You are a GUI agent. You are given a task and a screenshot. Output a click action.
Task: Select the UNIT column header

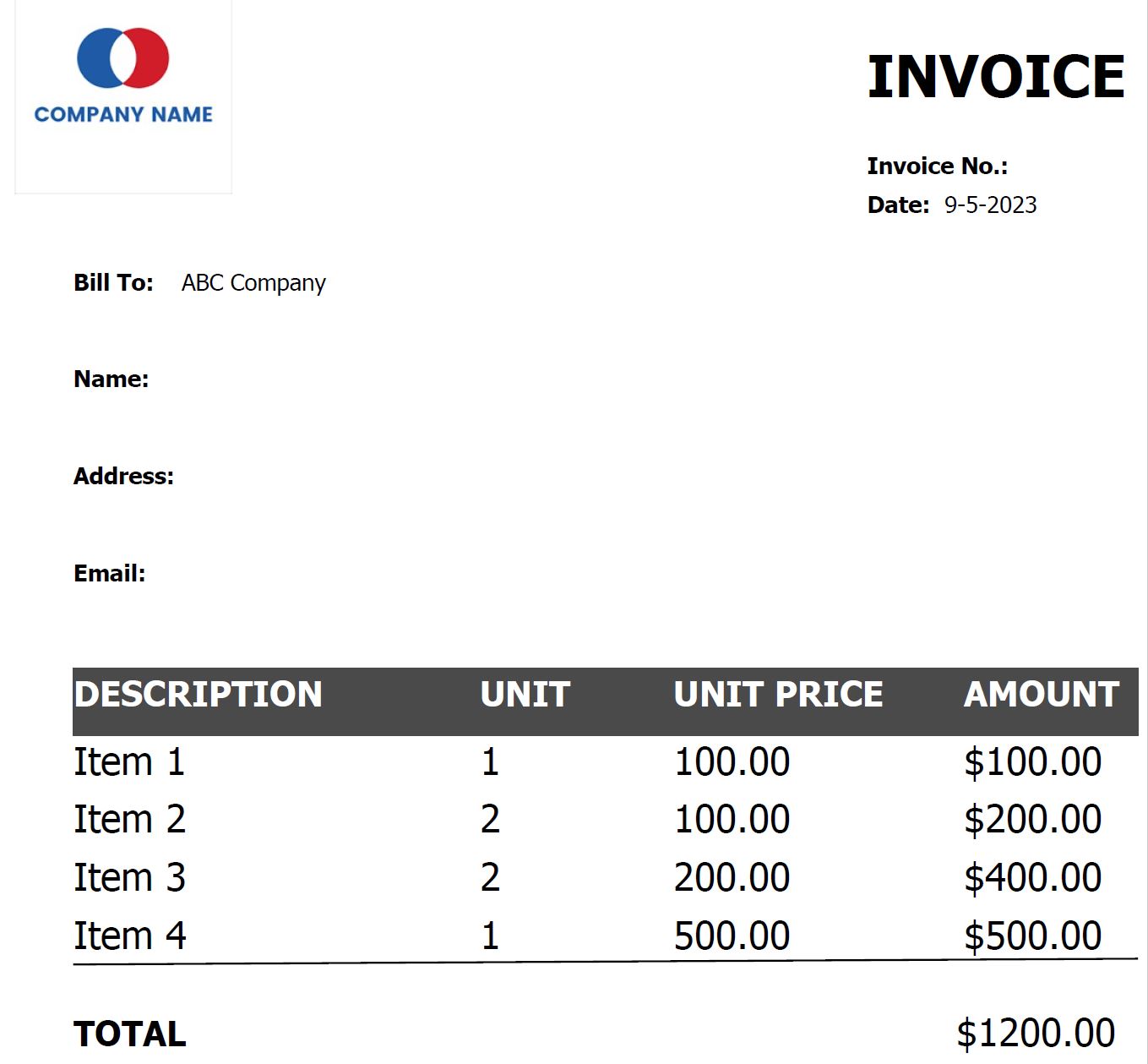pos(525,694)
